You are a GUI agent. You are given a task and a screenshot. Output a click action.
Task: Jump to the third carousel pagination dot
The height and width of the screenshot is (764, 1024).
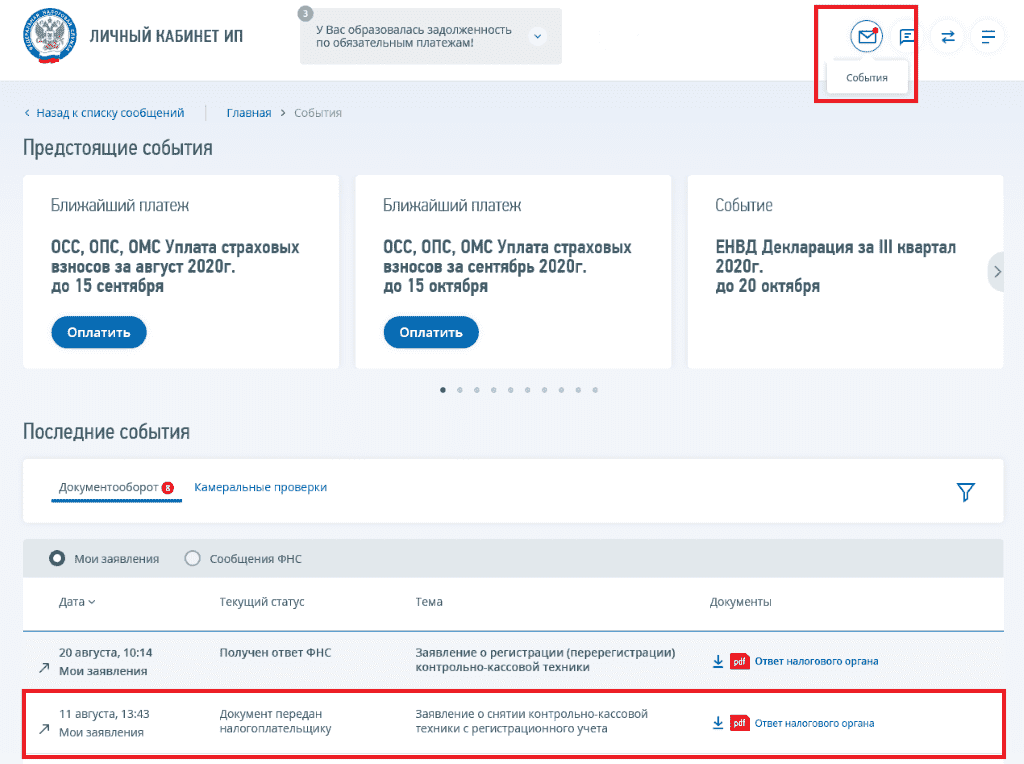477,390
